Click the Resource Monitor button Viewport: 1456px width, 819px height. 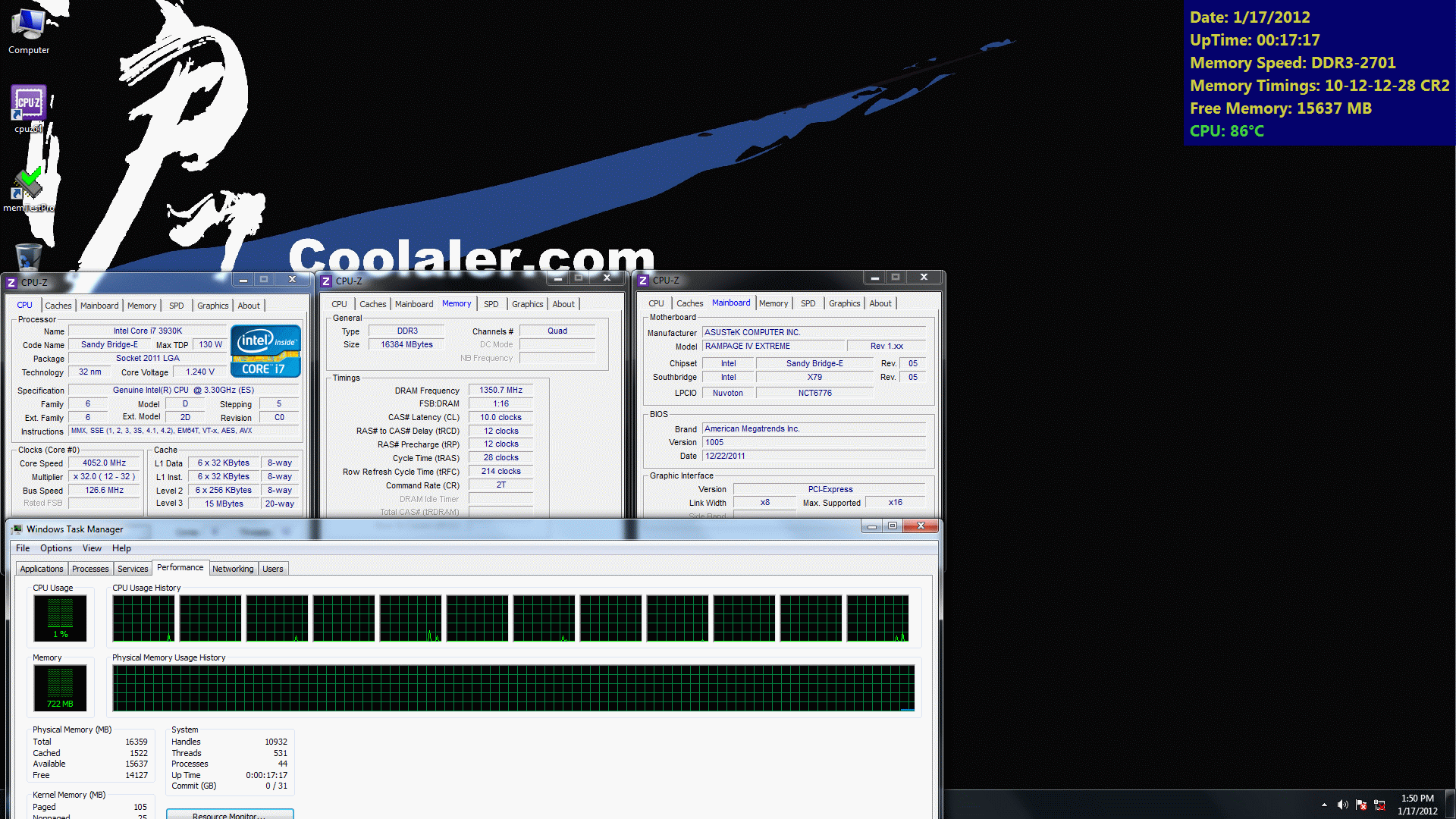coord(229,815)
